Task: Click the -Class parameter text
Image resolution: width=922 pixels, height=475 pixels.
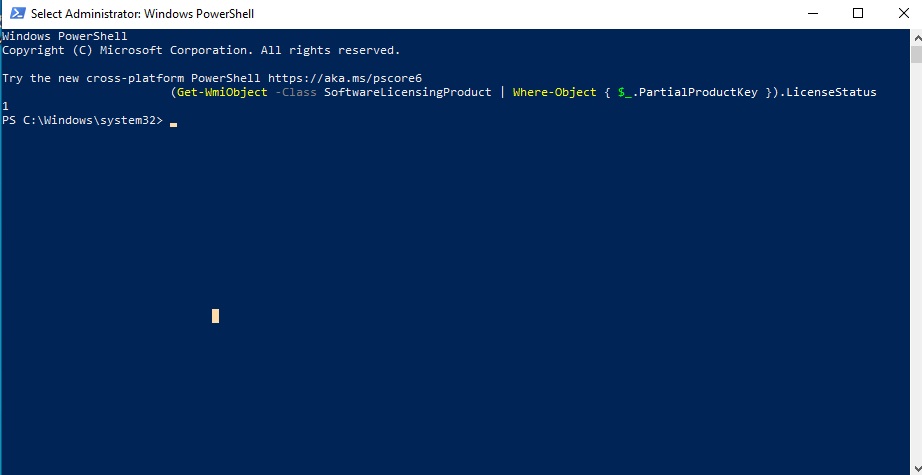Action: pyautogui.click(x=295, y=92)
